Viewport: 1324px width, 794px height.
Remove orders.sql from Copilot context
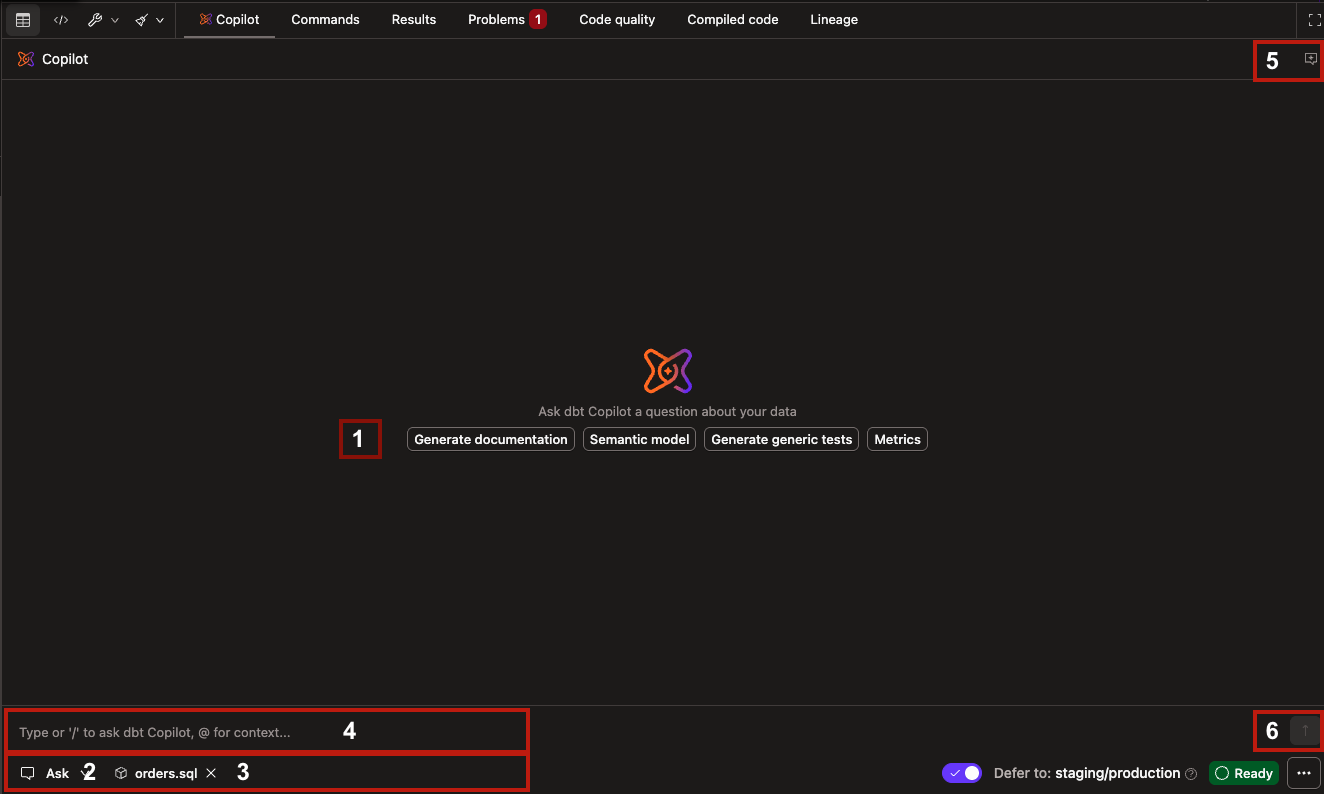click(x=211, y=772)
